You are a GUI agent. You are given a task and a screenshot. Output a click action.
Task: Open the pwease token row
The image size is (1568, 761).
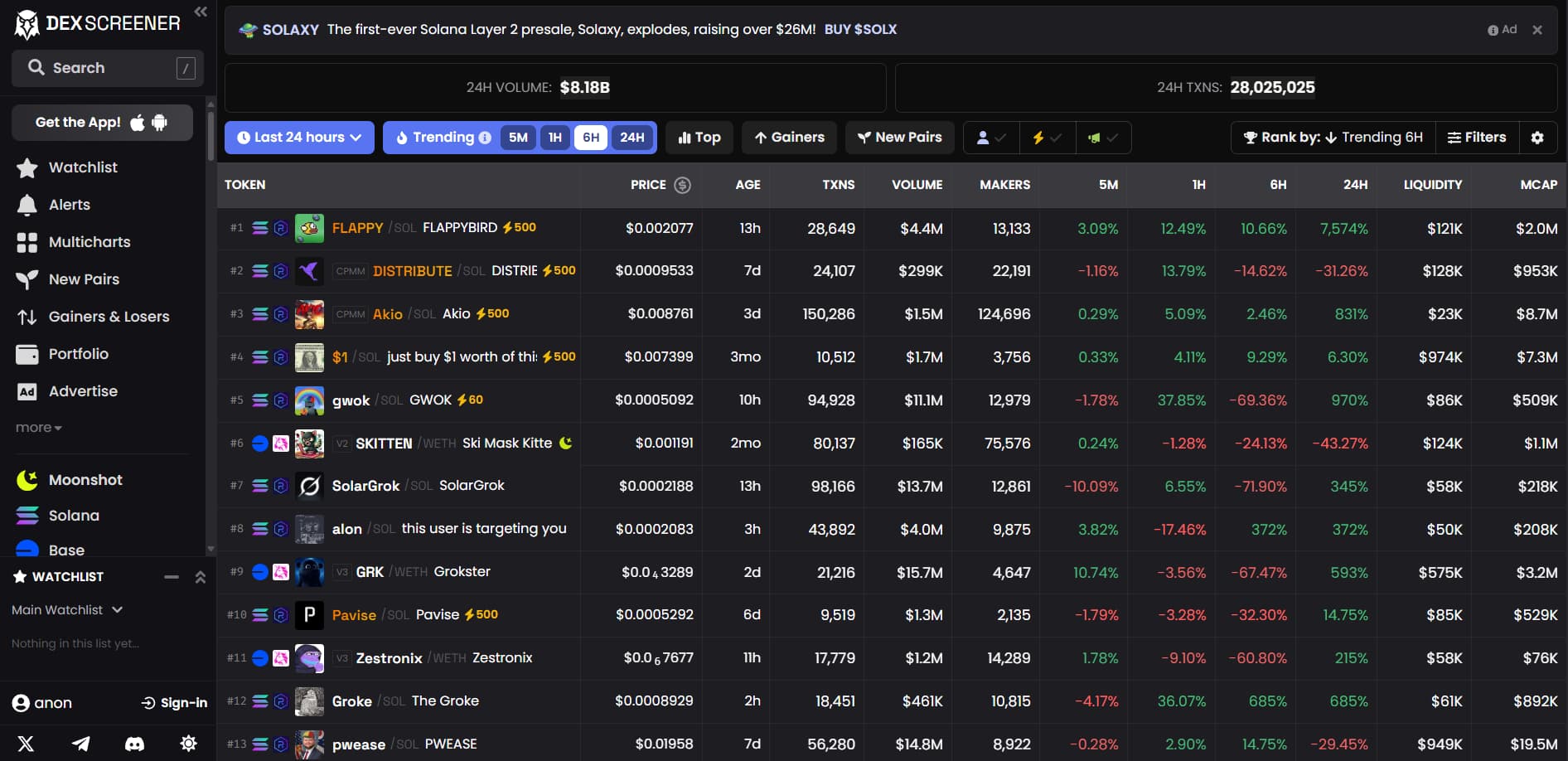coord(892,744)
